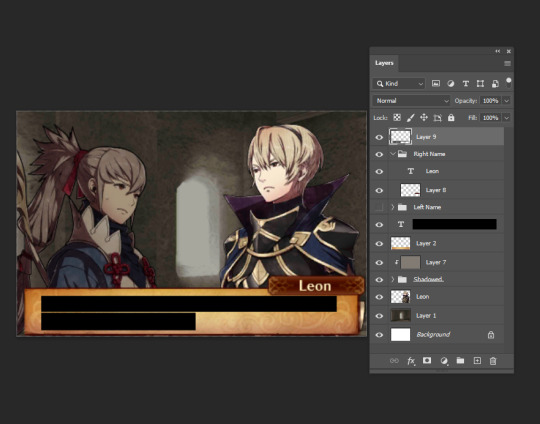Viewport: 540px width, 424px height.
Task: Click the Opacity 100% field
Action: point(490,101)
